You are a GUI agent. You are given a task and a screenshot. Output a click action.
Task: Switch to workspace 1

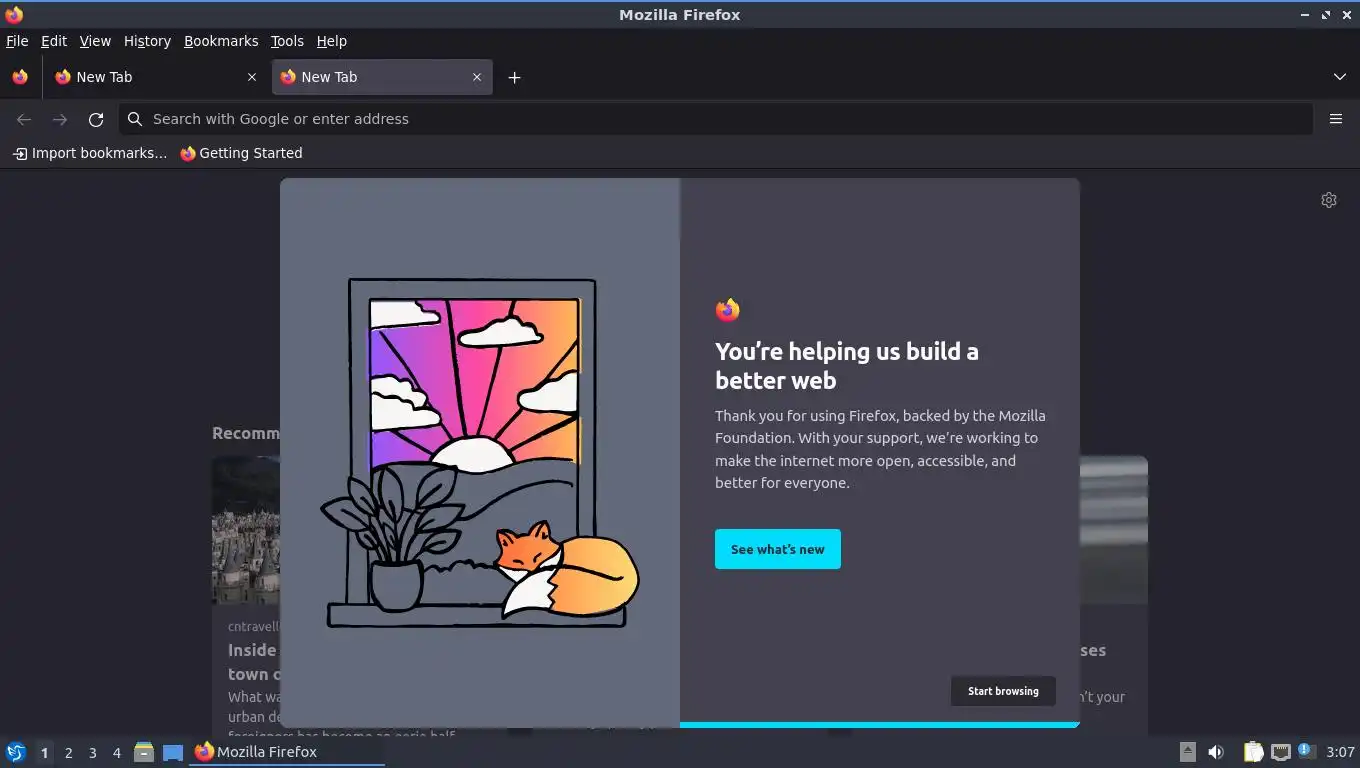[44, 752]
